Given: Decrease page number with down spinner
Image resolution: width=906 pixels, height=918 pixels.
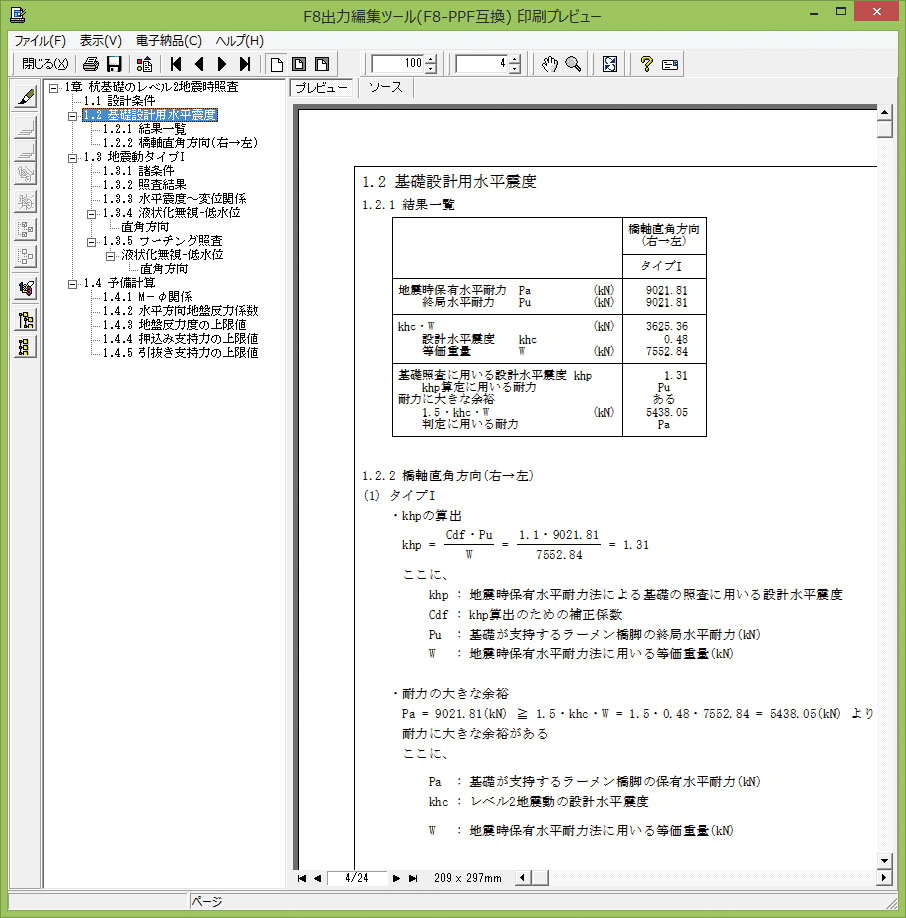Looking at the screenshot, I should (514, 68).
